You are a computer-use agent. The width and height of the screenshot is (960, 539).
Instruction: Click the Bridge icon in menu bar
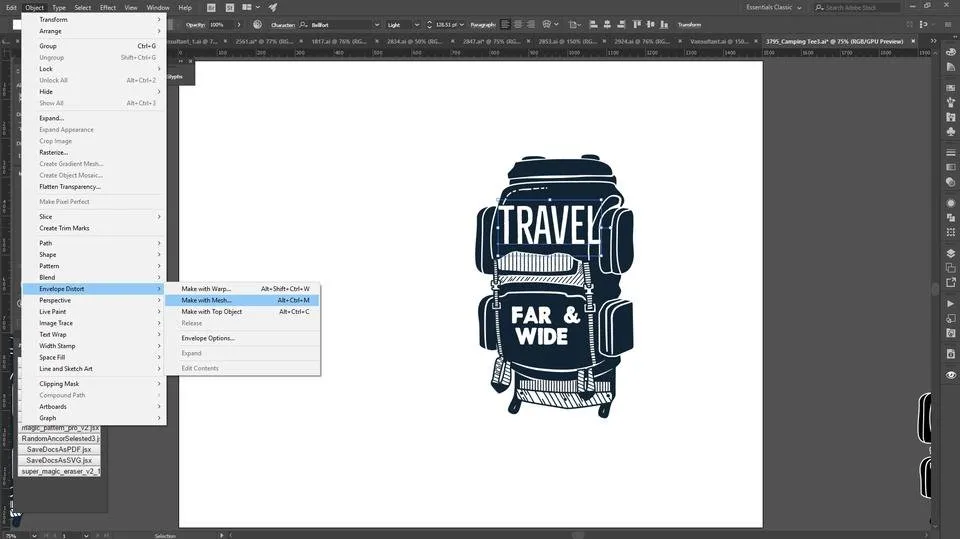(x=211, y=7)
